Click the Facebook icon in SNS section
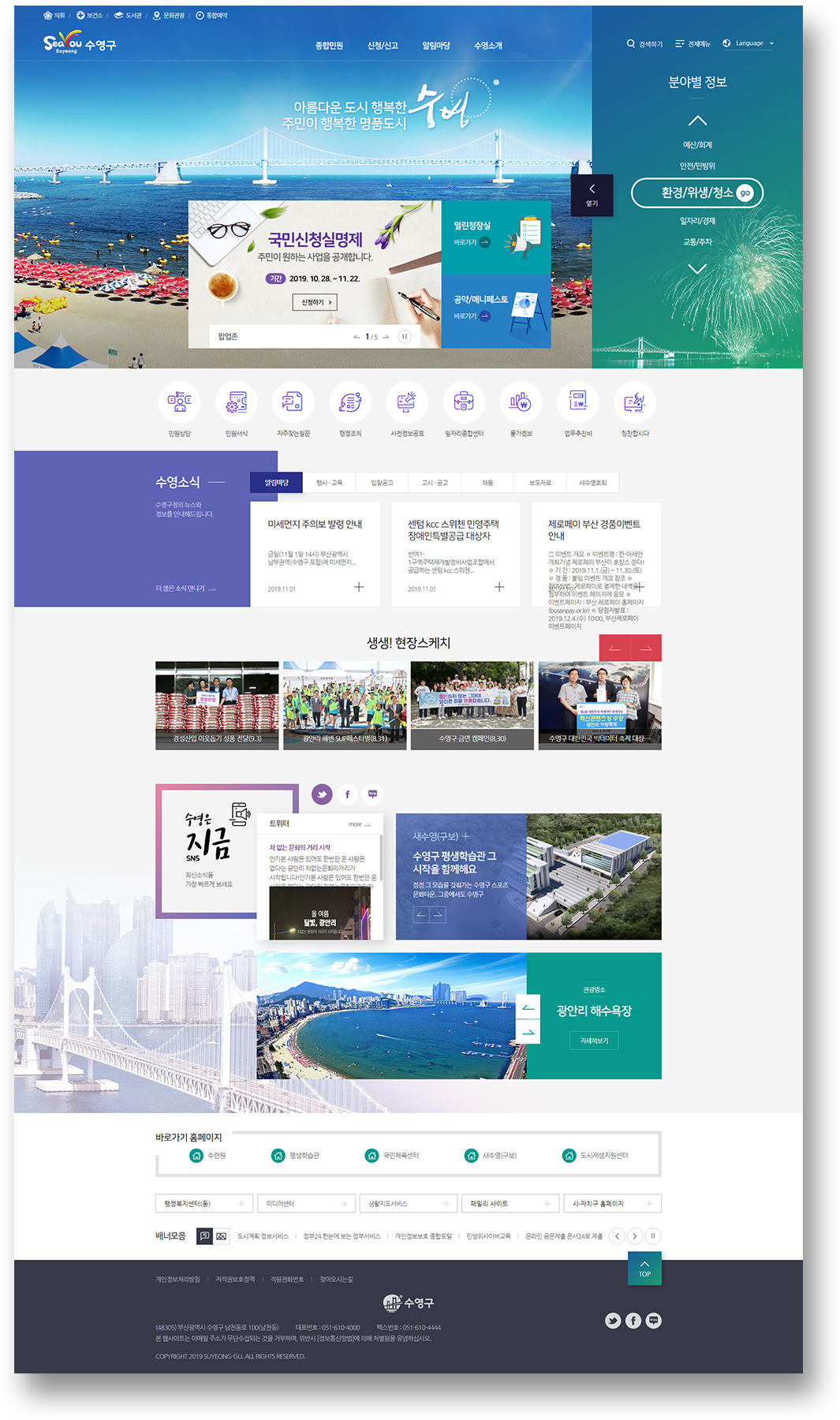 [x=347, y=794]
